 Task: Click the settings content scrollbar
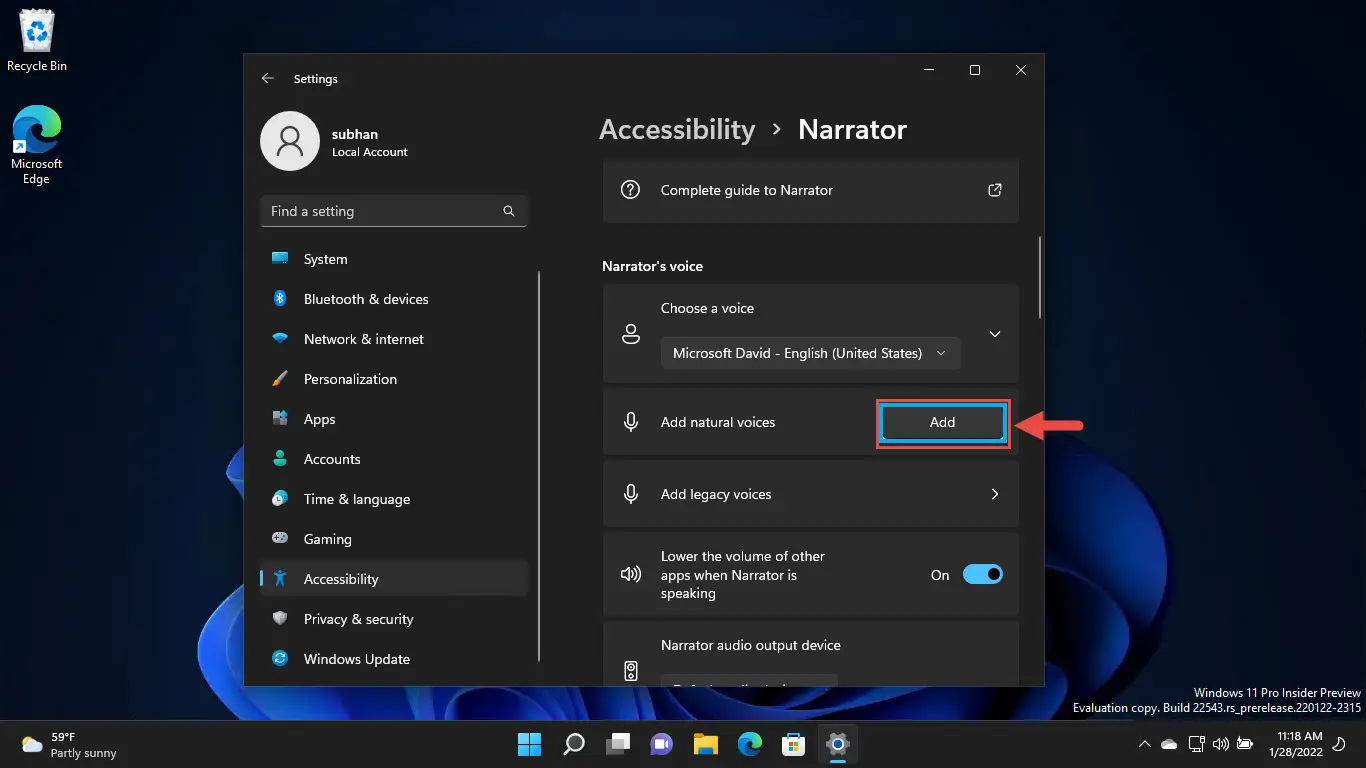pos(1041,276)
